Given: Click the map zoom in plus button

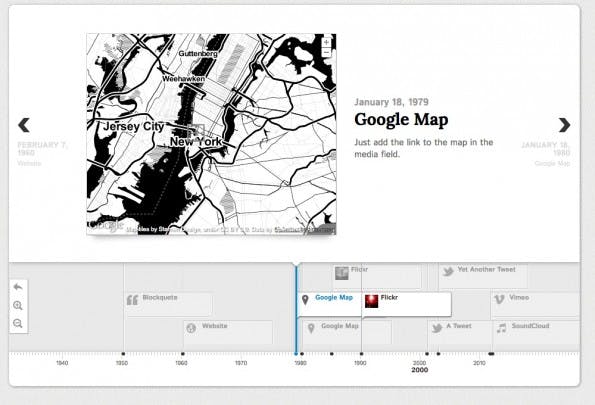Looking at the screenshot, I should [326, 42].
